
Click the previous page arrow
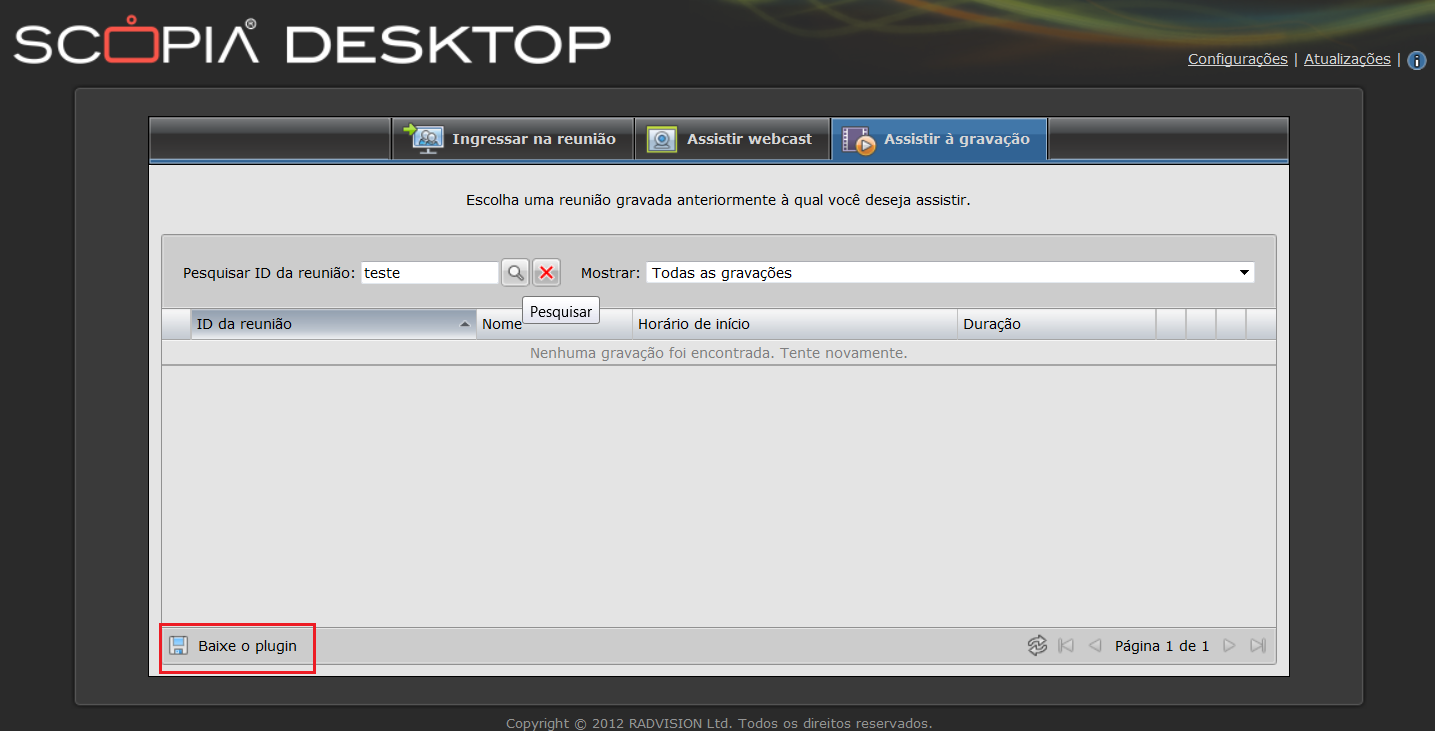click(x=1094, y=646)
